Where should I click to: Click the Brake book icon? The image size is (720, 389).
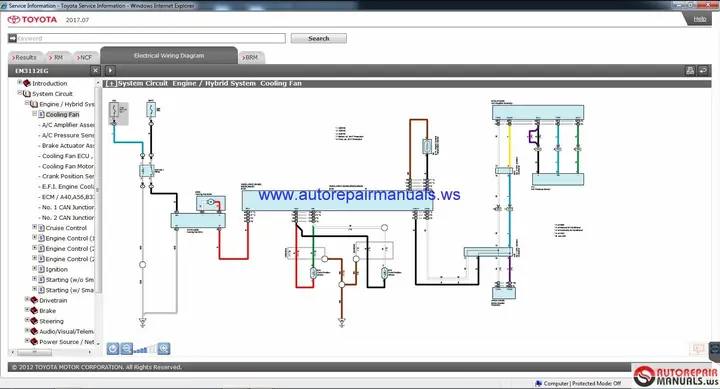(x=34, y=310)
